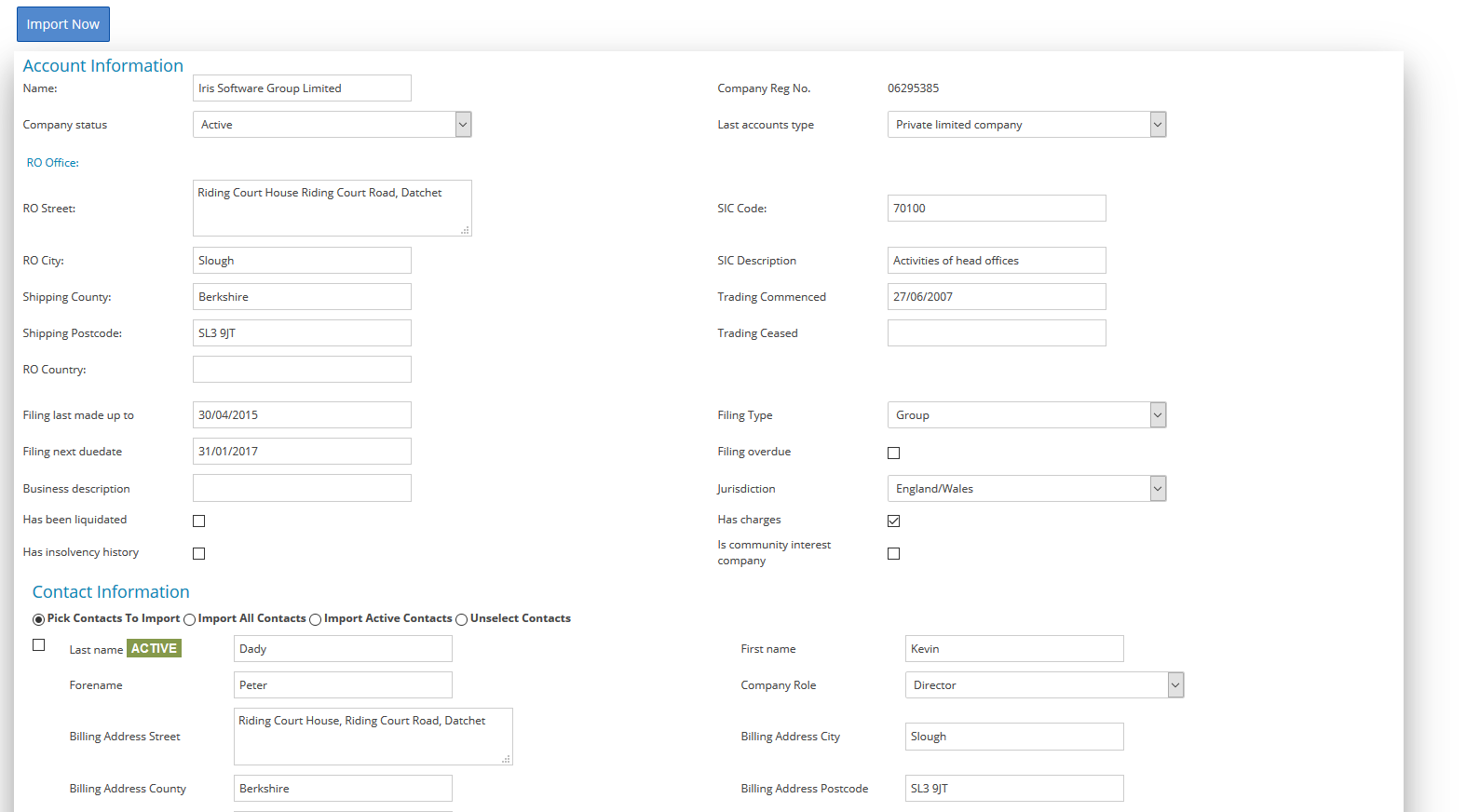Click the RO City field with Slough
This screenshot has width=1466, height=812.
(302, 261)
